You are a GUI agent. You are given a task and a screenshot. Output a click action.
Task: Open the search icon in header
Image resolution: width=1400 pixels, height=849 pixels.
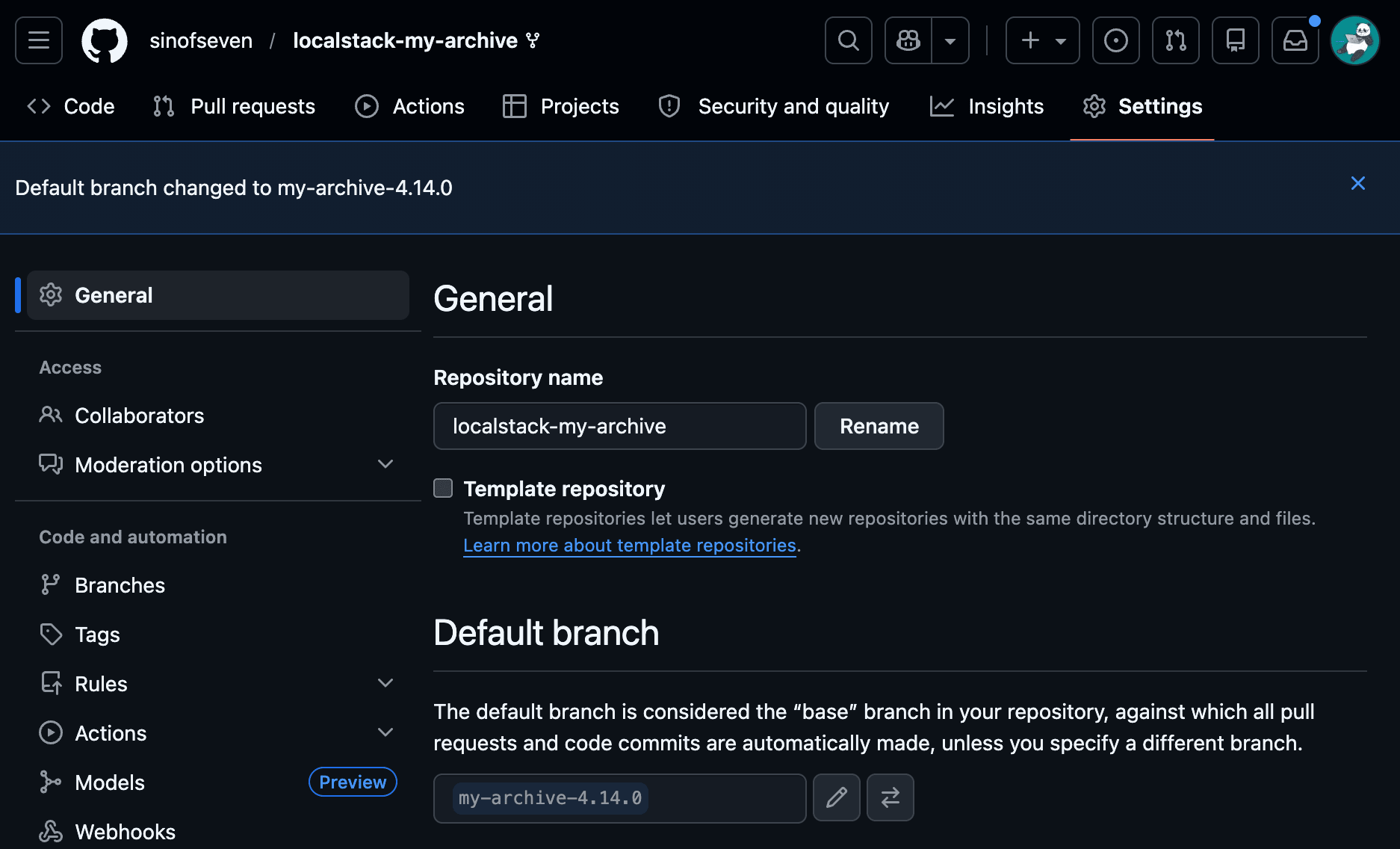click(848, 40)
